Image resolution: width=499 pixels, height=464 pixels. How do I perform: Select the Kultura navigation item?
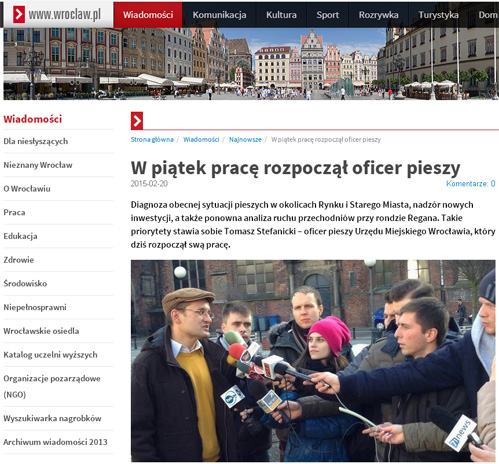281,15
